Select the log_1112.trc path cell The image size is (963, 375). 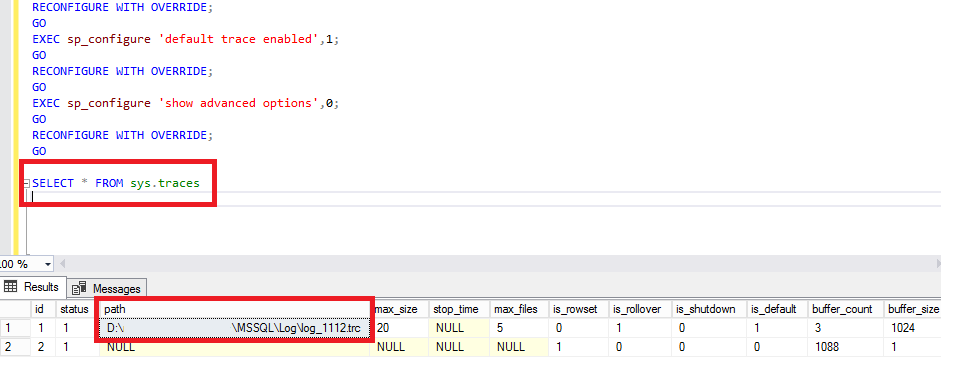click(235, 328)
